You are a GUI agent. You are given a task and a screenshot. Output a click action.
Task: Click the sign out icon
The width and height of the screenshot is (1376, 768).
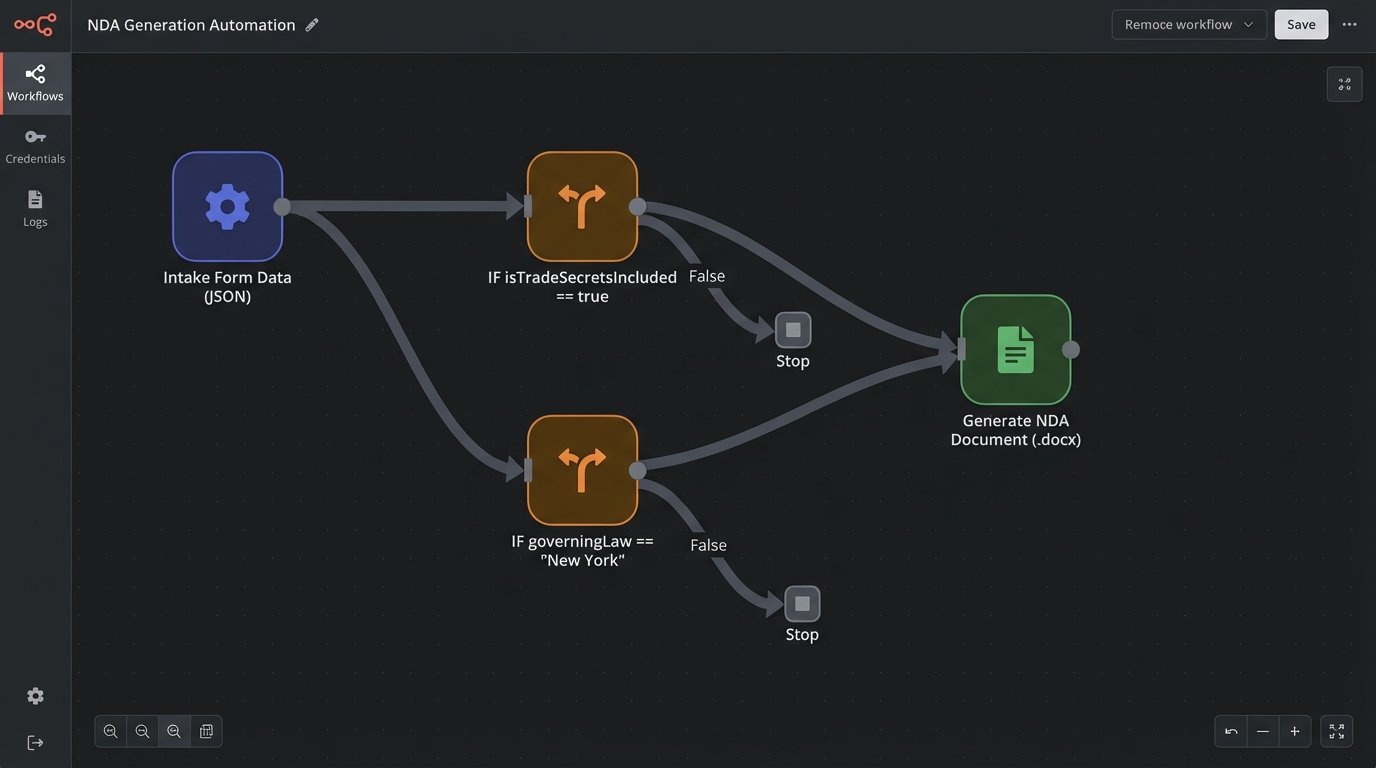(35, 742)
